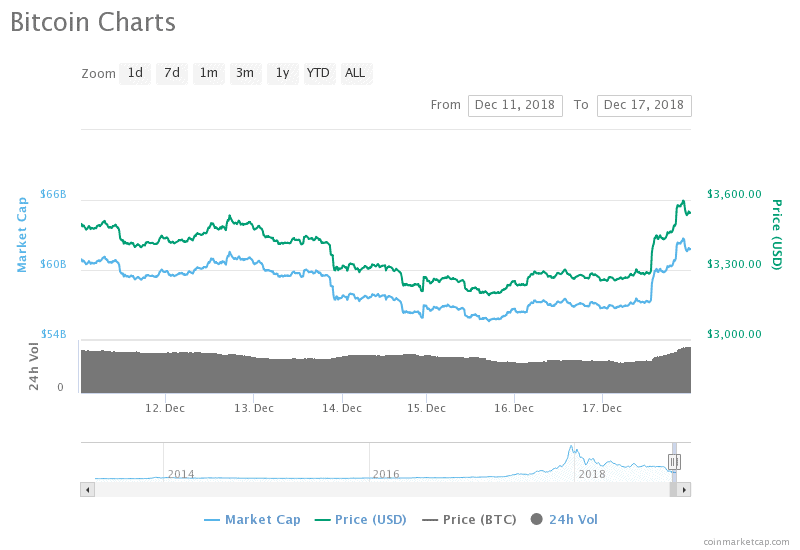Toggle Market Cap series in legend
The height and width of the screenshot is (550, 800).
pos(253,520)
